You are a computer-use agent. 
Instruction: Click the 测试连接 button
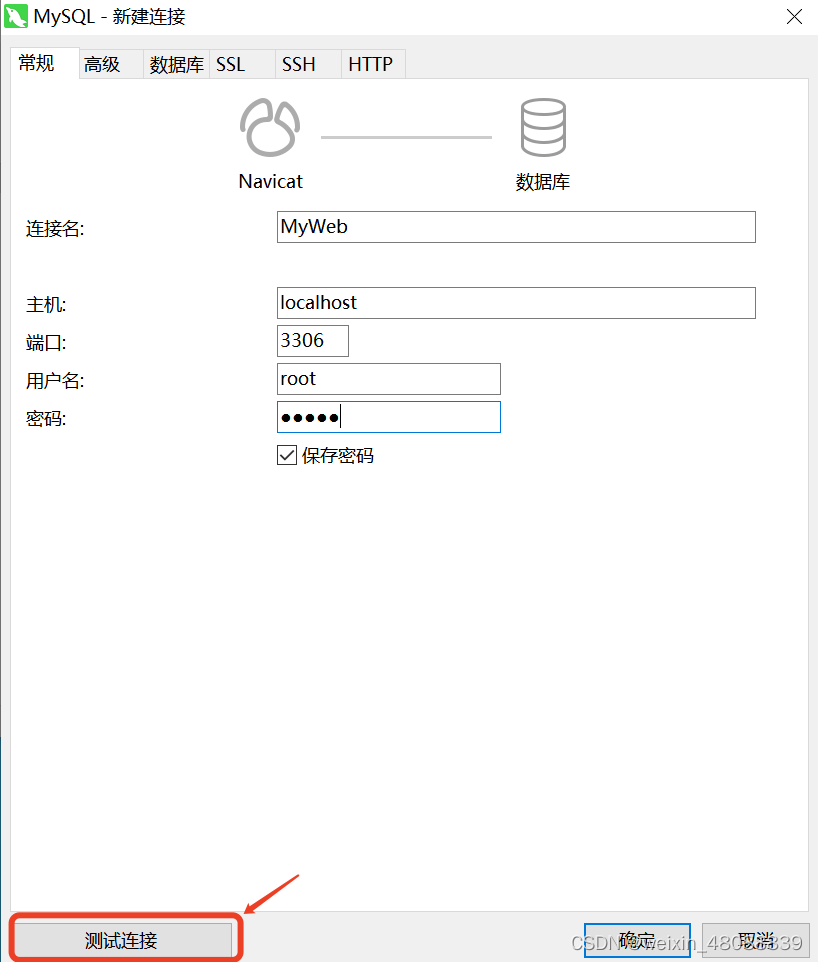click(x=123, y=939)
